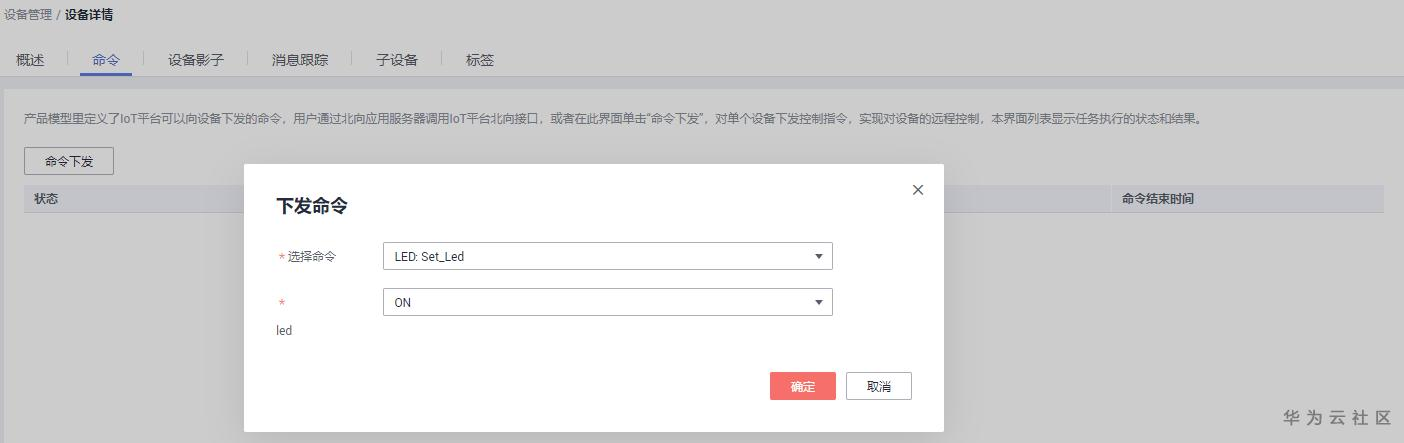Open the ON value dropdown arrow
Screen dimensions: 1404x443
tap(818, 302)
